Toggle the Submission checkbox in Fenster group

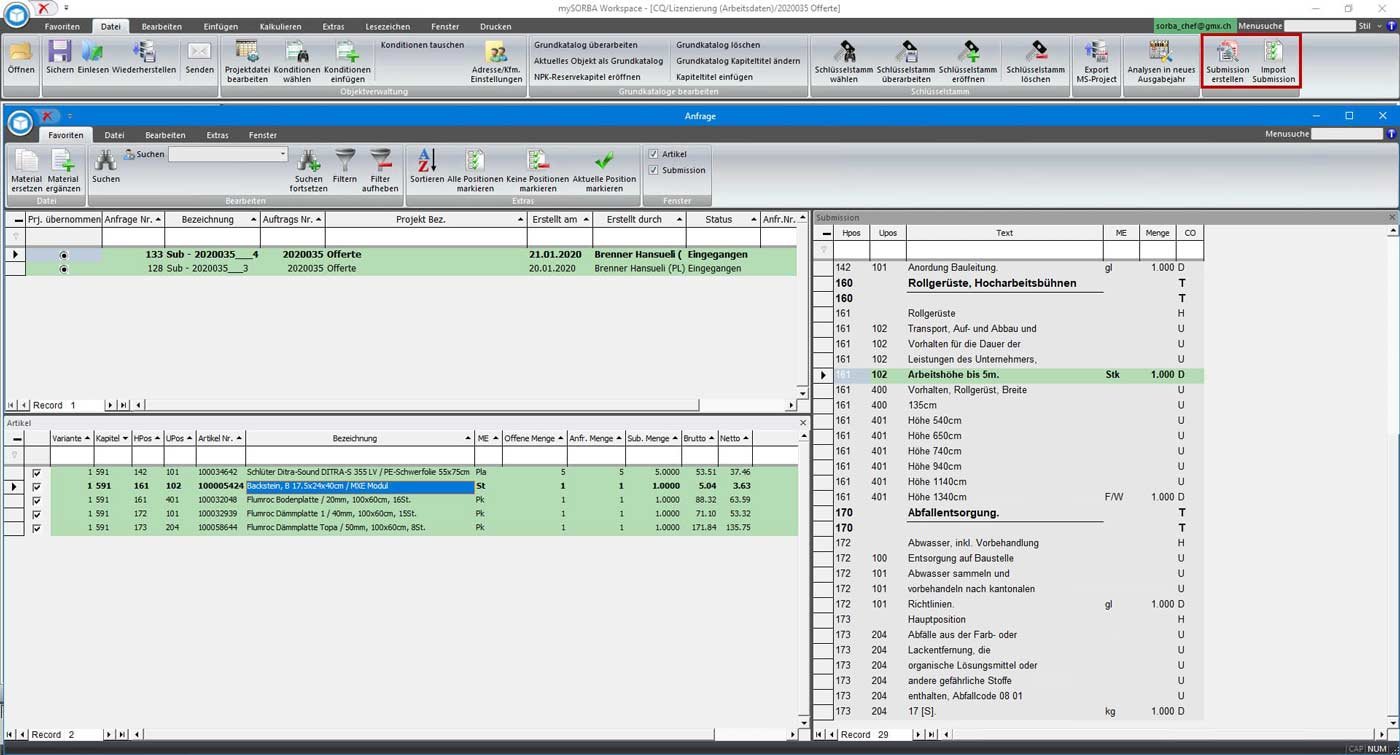pos(653,170)
